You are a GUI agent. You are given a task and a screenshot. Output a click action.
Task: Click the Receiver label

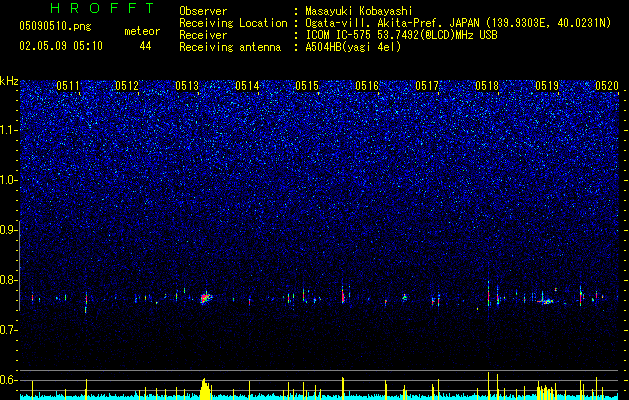click(x=203, y=35)
